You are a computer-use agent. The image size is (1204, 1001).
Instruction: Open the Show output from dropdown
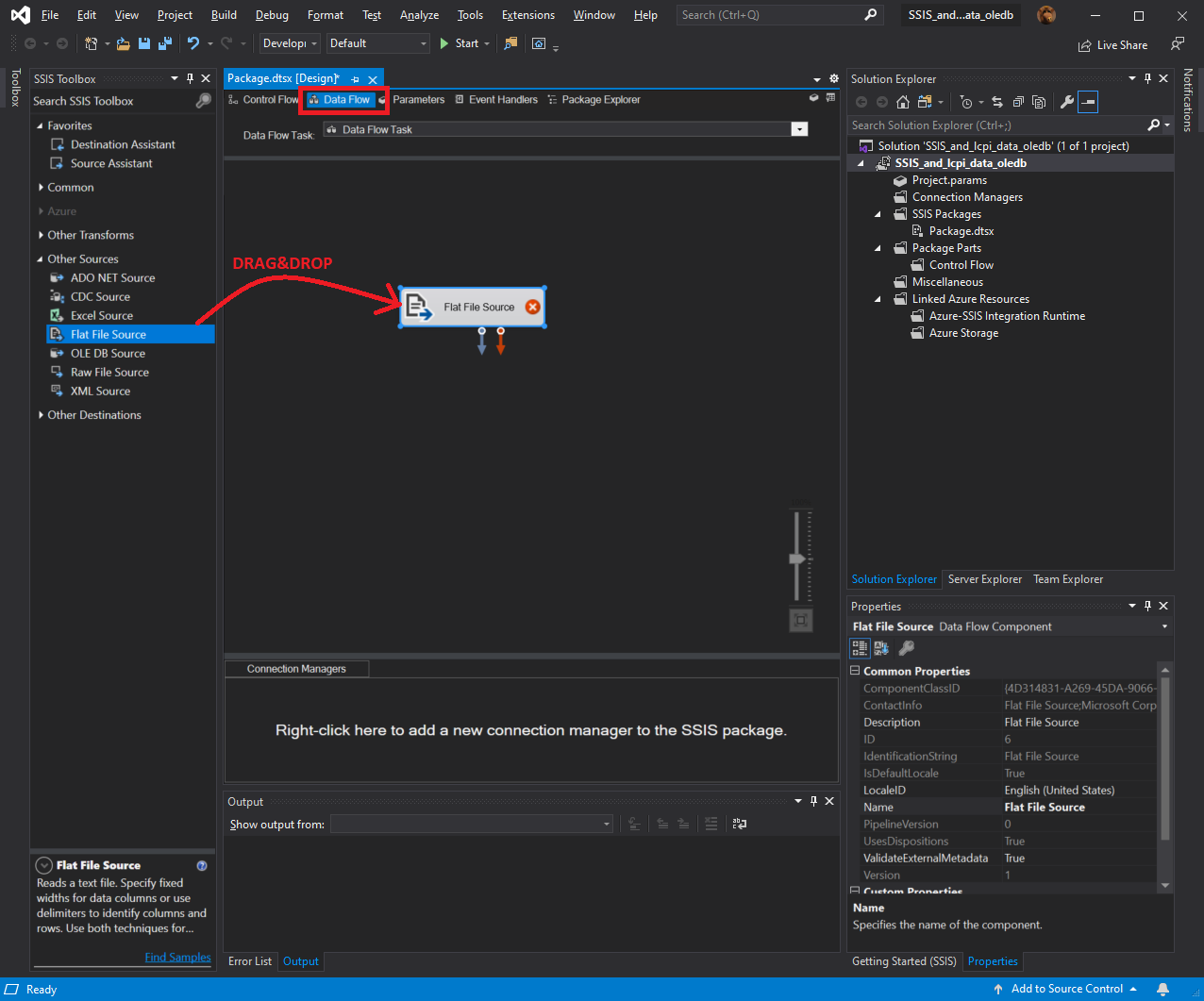(x=607, y=825)
